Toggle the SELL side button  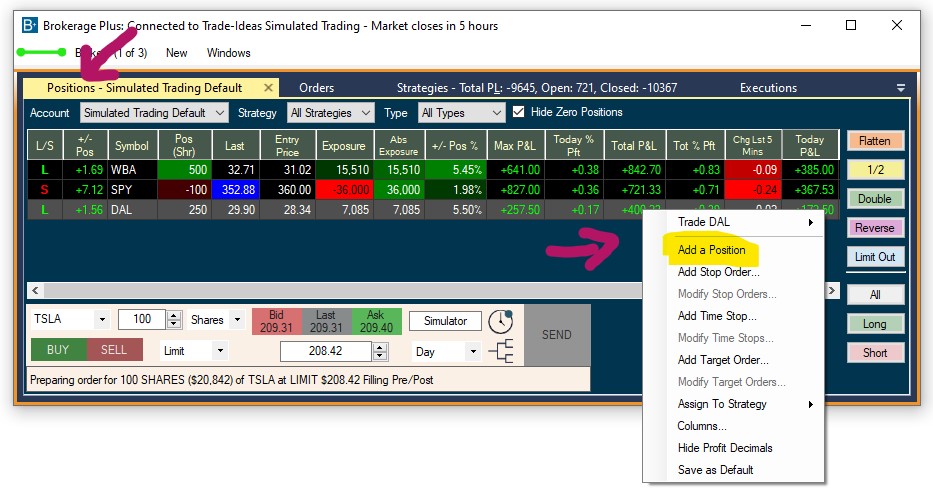[x=114, y=350]
